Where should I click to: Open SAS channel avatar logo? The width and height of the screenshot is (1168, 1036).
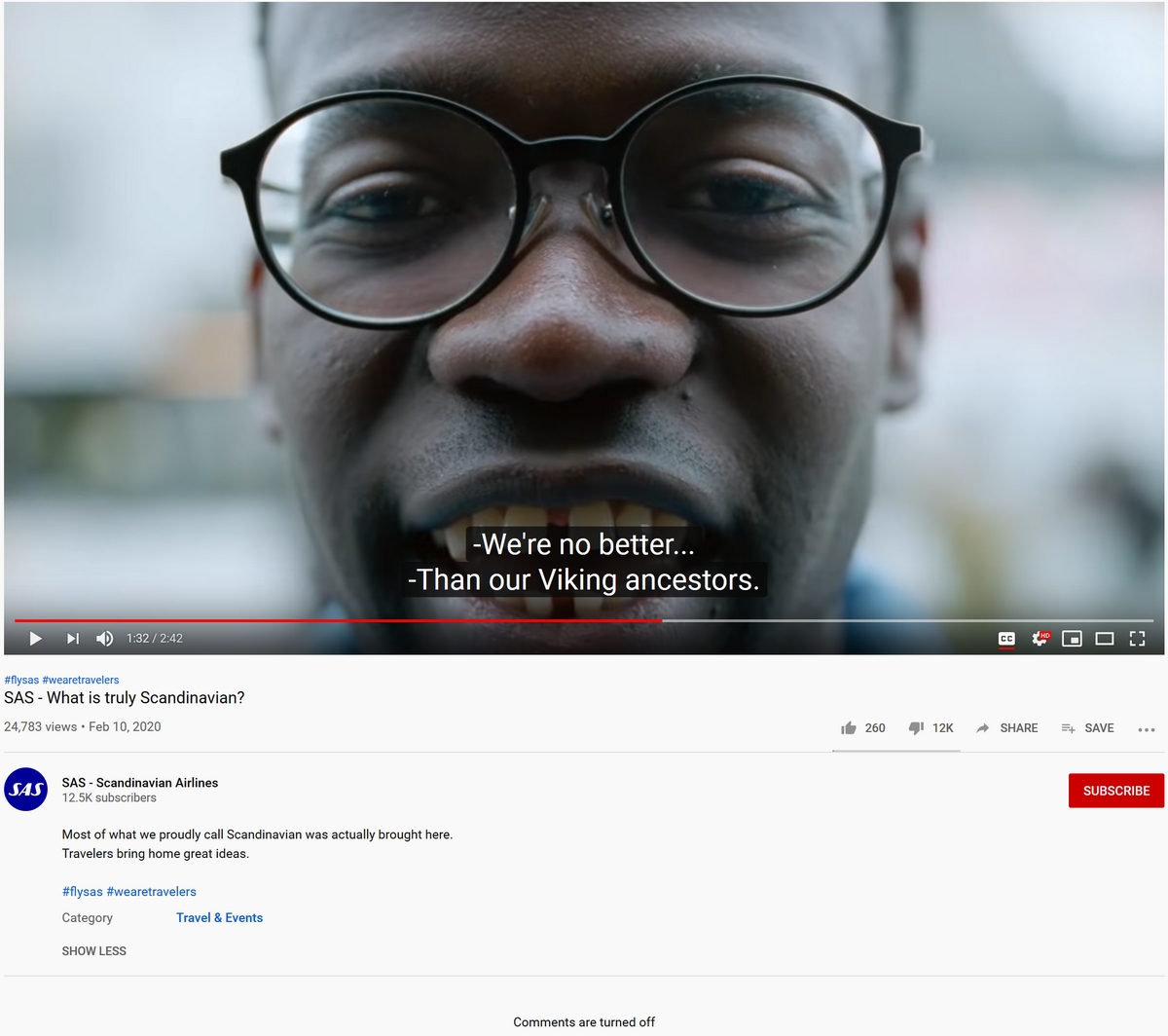pos(26,789)
